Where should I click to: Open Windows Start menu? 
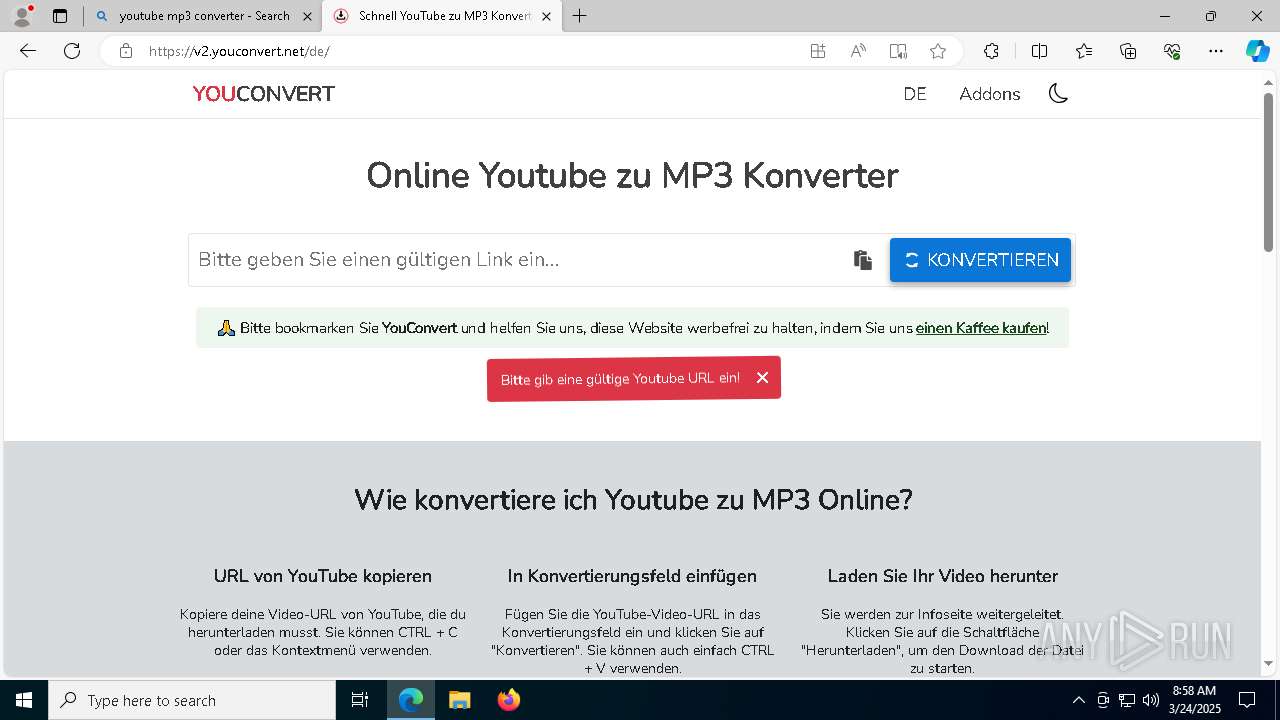coord(24,700)
